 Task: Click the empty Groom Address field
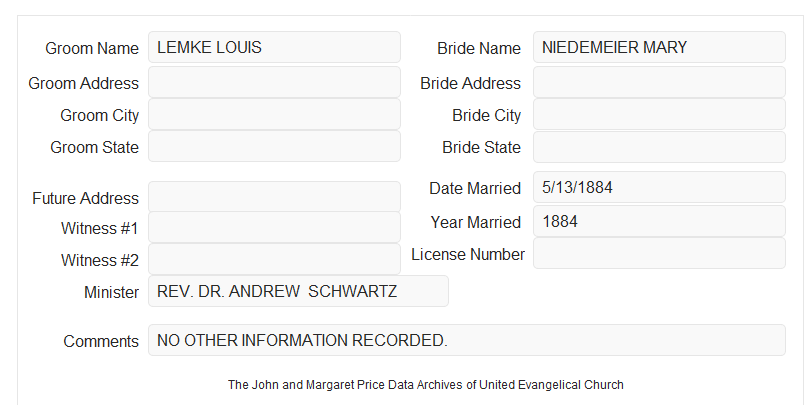(x=274, y=82)
